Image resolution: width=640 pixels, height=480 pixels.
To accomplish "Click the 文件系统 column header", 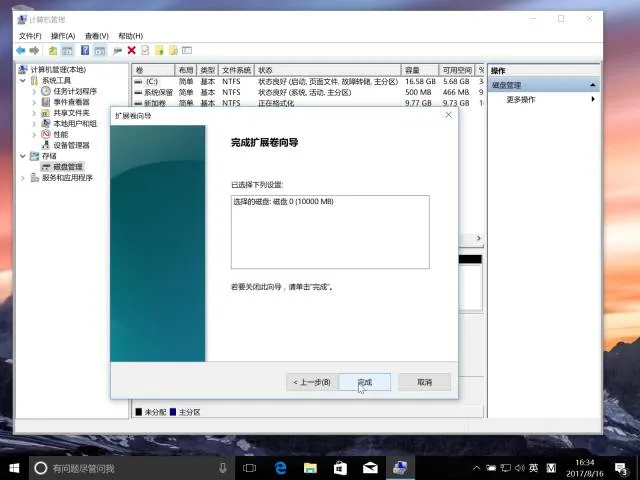I will [x=236, y=70].
